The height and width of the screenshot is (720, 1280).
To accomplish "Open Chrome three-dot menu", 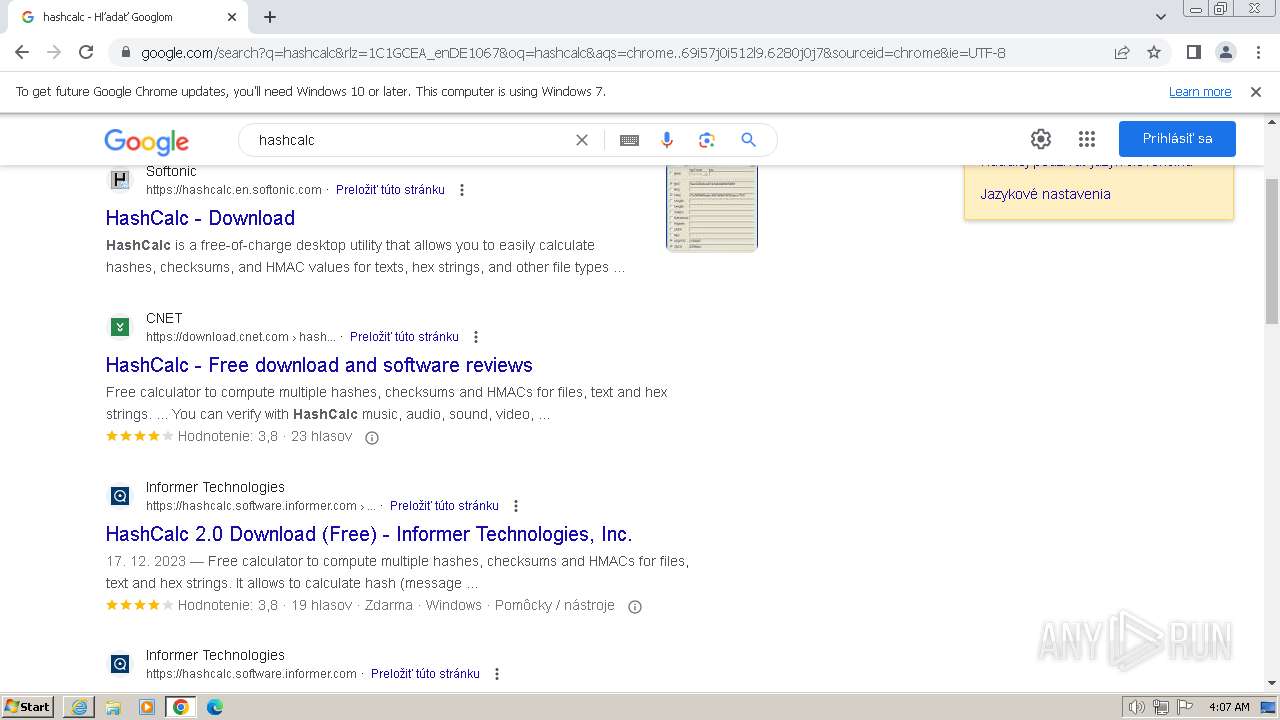I will click(1258, 52).
